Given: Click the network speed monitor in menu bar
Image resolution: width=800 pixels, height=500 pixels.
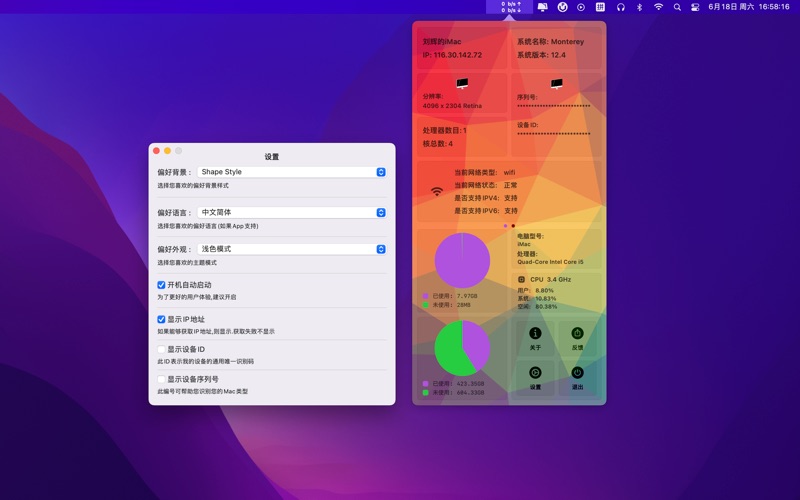Looking at the screenshot, I should [x=511, y=7].
